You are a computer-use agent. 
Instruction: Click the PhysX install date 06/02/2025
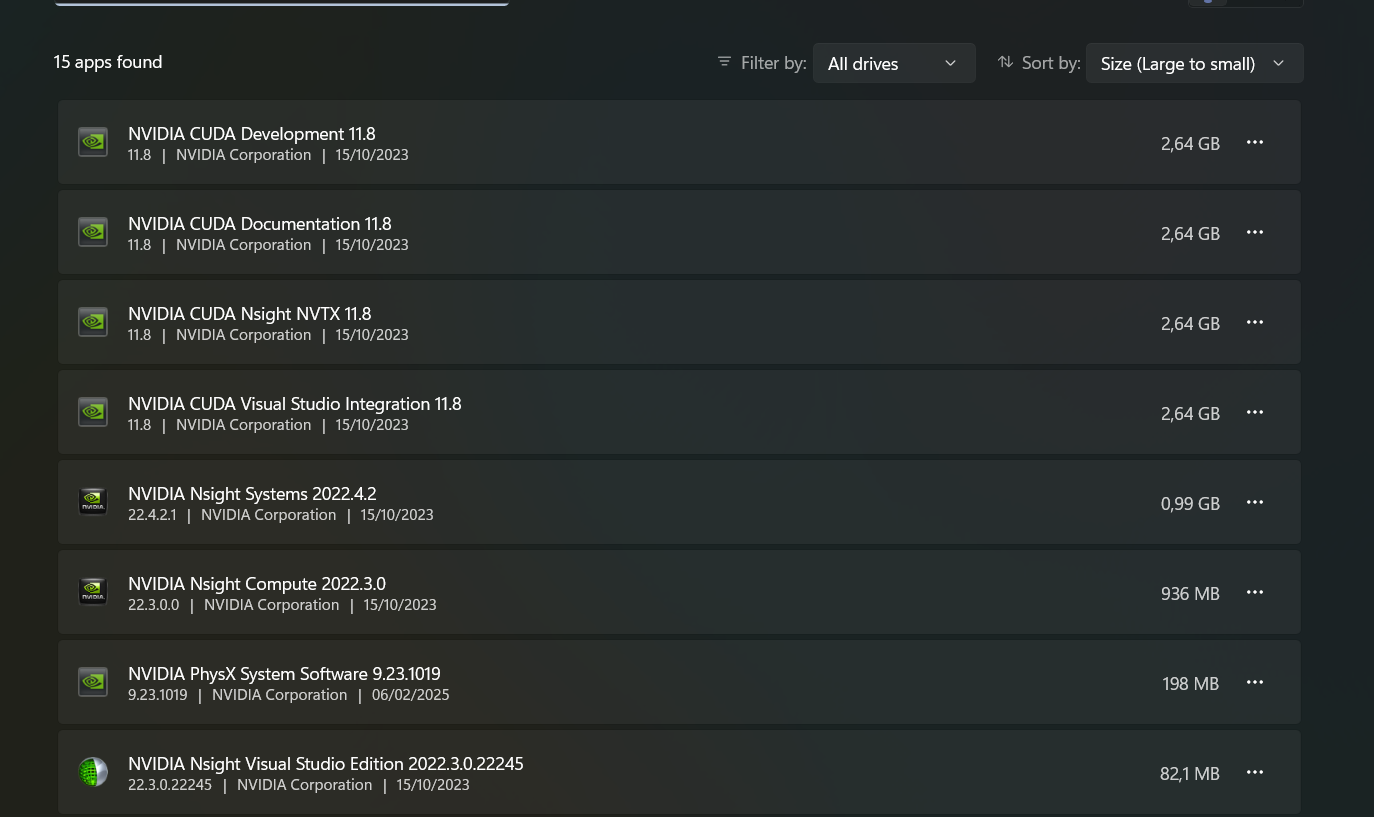411,695
